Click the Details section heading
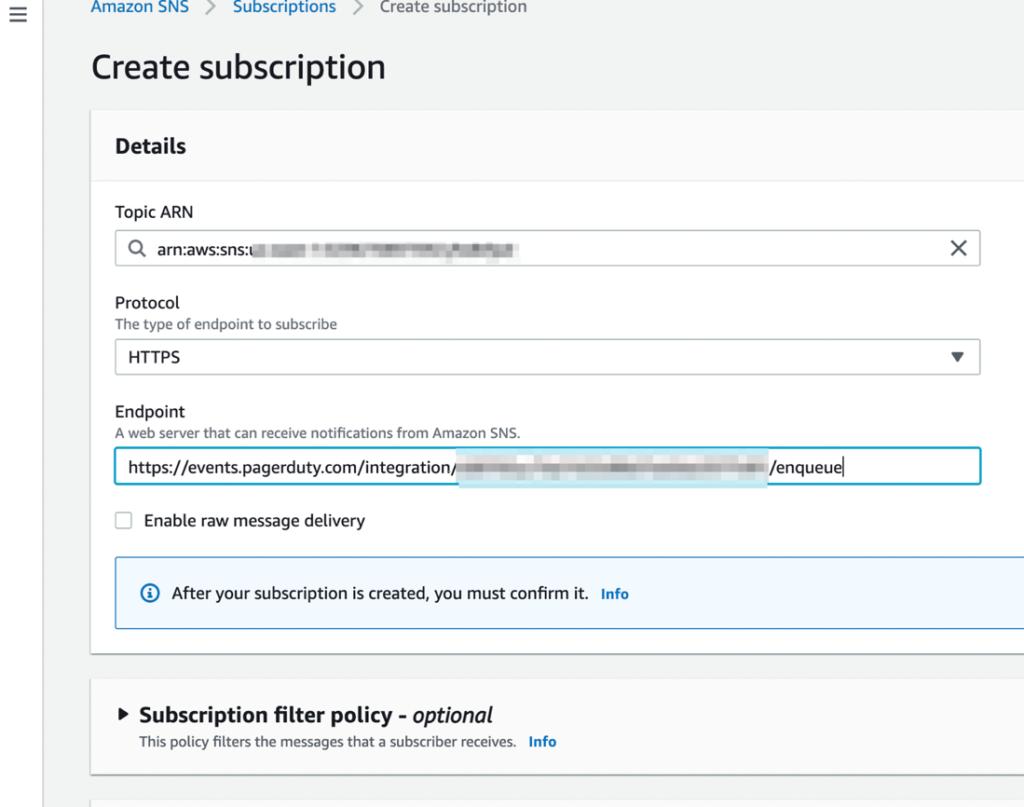This screenshot has height=807, width=1024. pyautogui.click(x=150, y=146)
